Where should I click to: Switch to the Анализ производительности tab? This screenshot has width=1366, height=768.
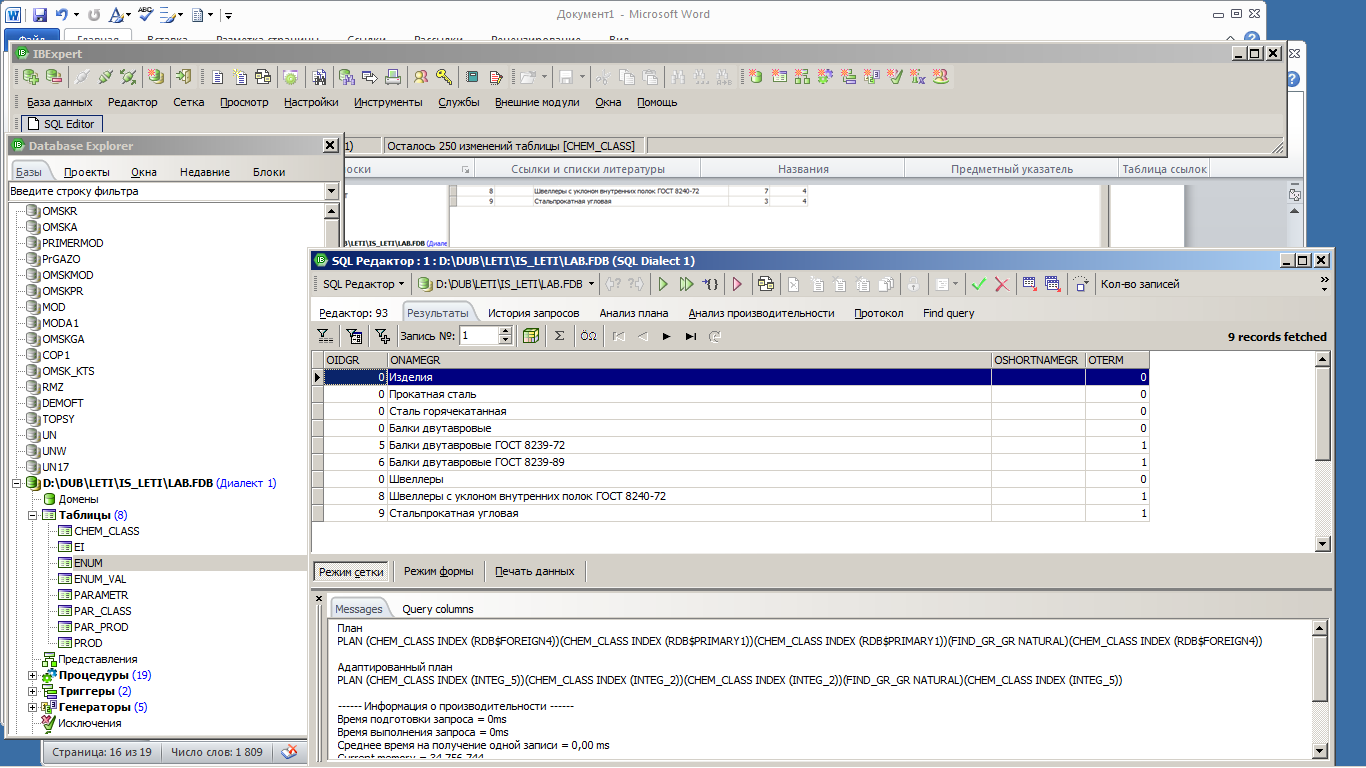[x=761, y=313]
